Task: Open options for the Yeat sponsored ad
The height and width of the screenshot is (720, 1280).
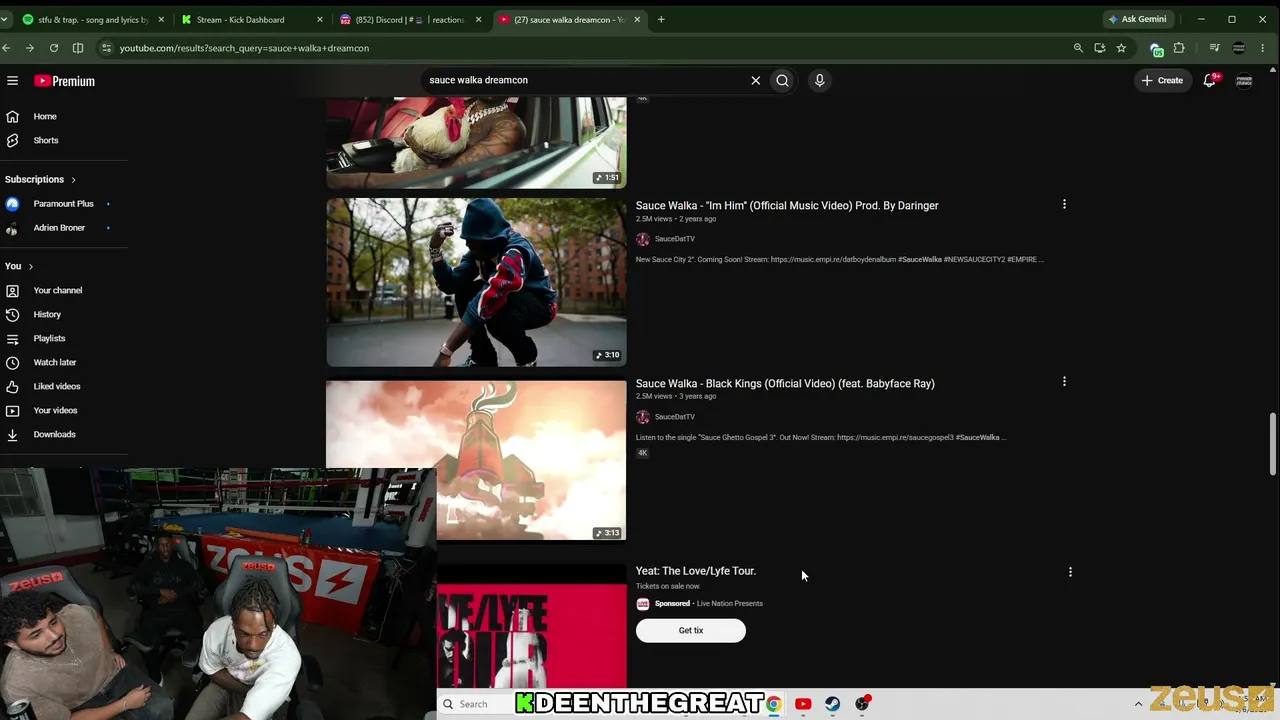Action: click(1070, 572)
